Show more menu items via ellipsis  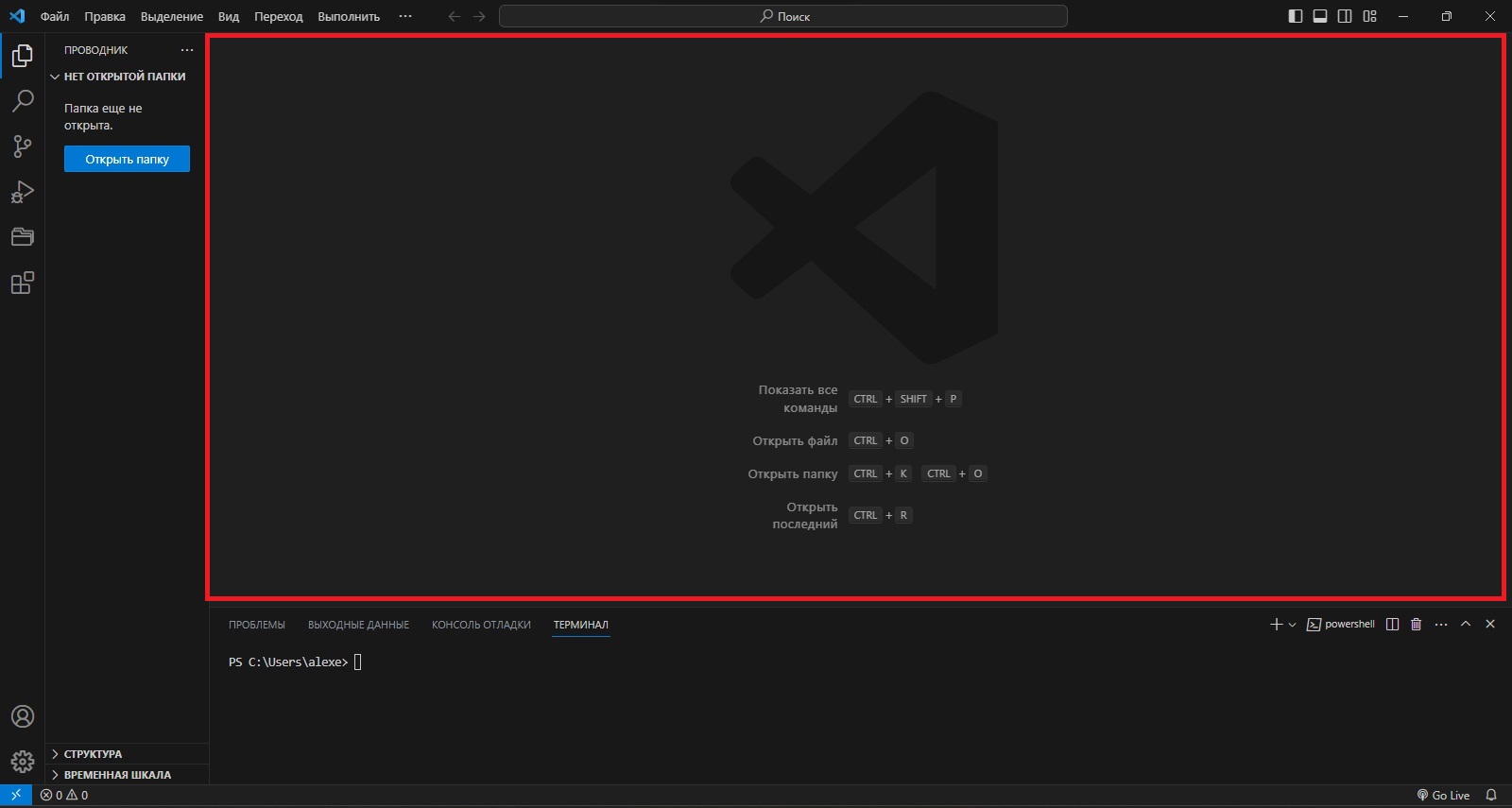pos(405,16)
